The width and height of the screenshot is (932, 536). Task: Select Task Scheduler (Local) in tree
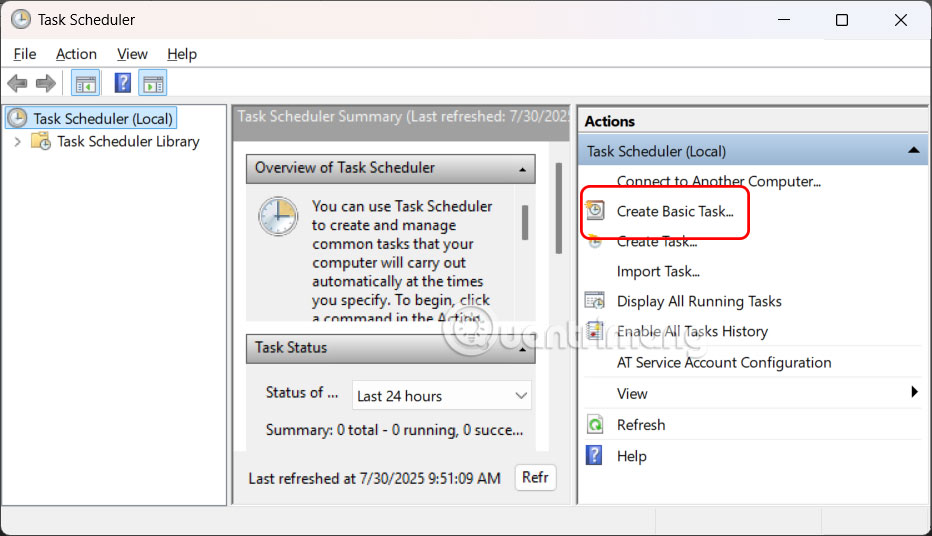[103, 119]
